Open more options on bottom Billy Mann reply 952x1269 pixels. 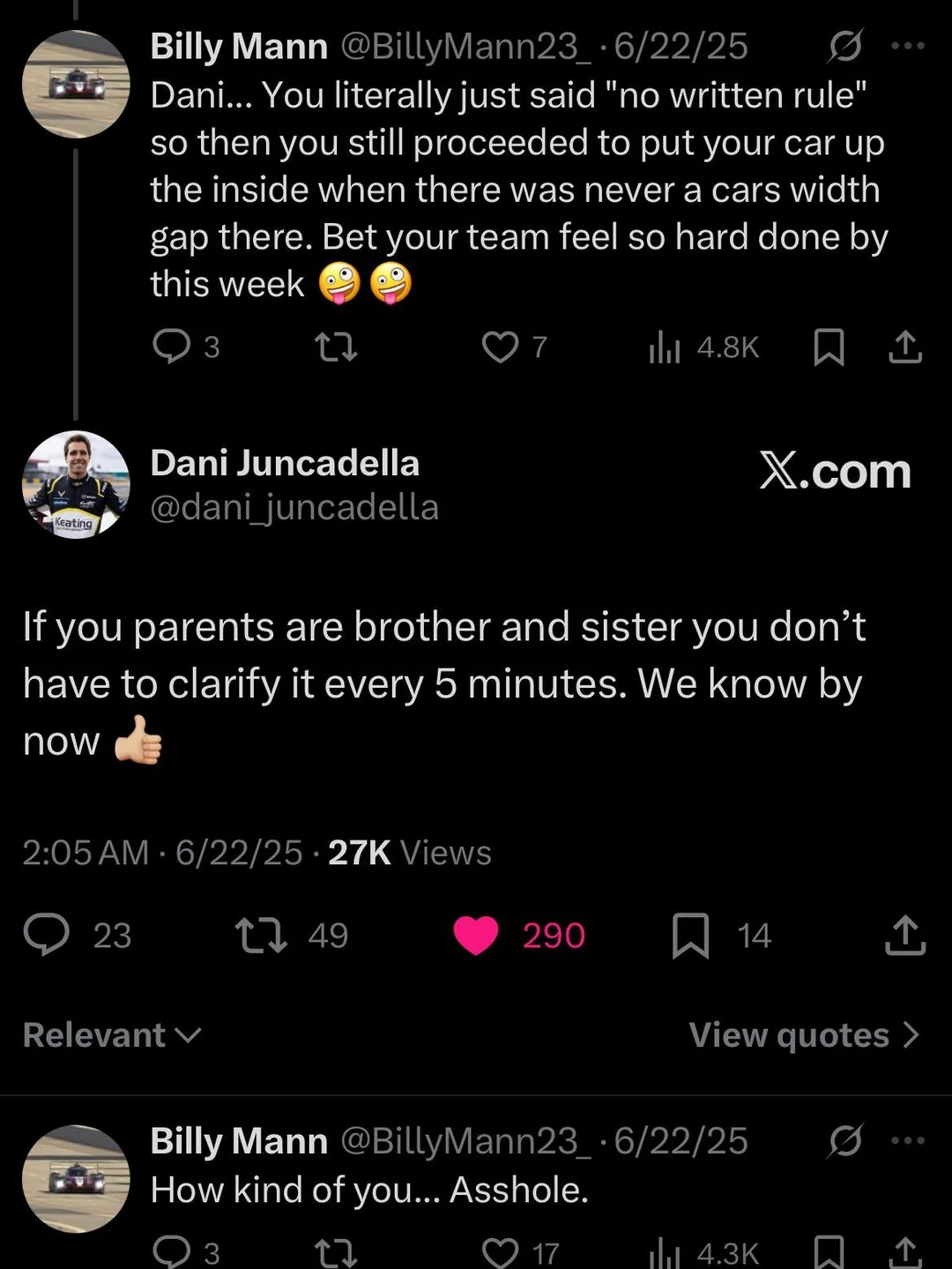coord(908,1140)
